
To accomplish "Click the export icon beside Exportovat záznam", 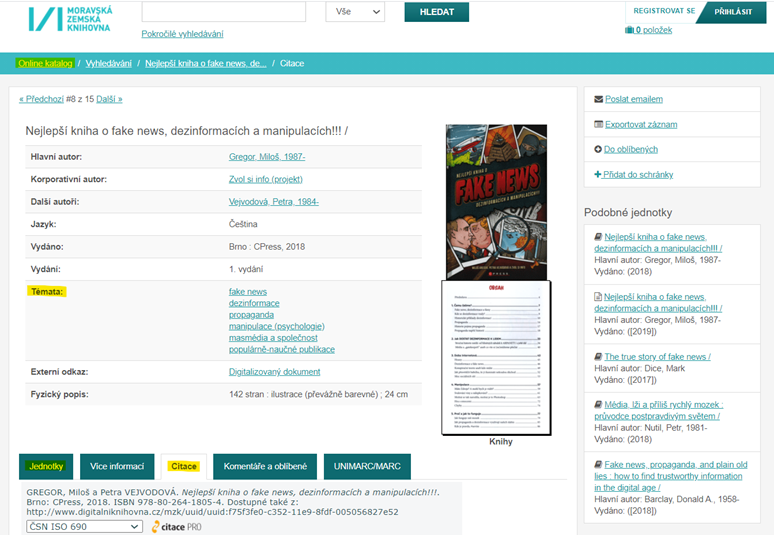I will 598,124.
